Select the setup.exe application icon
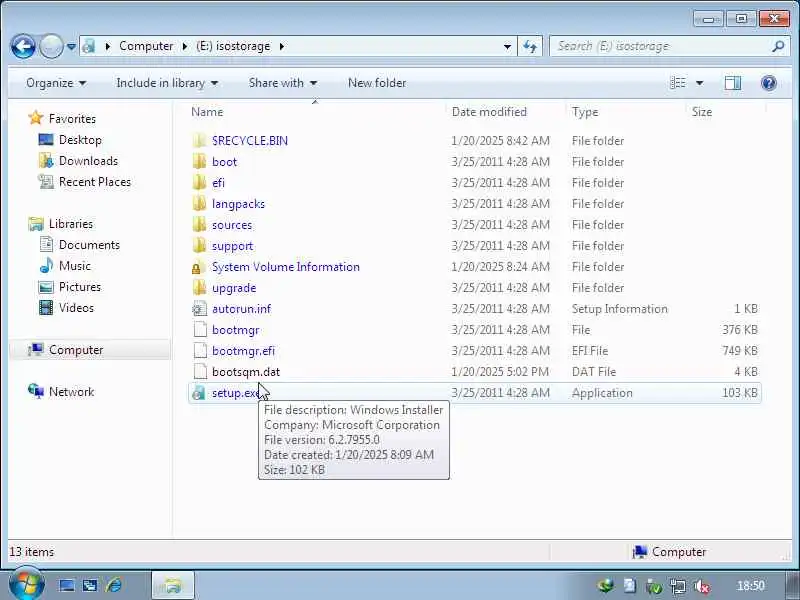 (199, 393)
